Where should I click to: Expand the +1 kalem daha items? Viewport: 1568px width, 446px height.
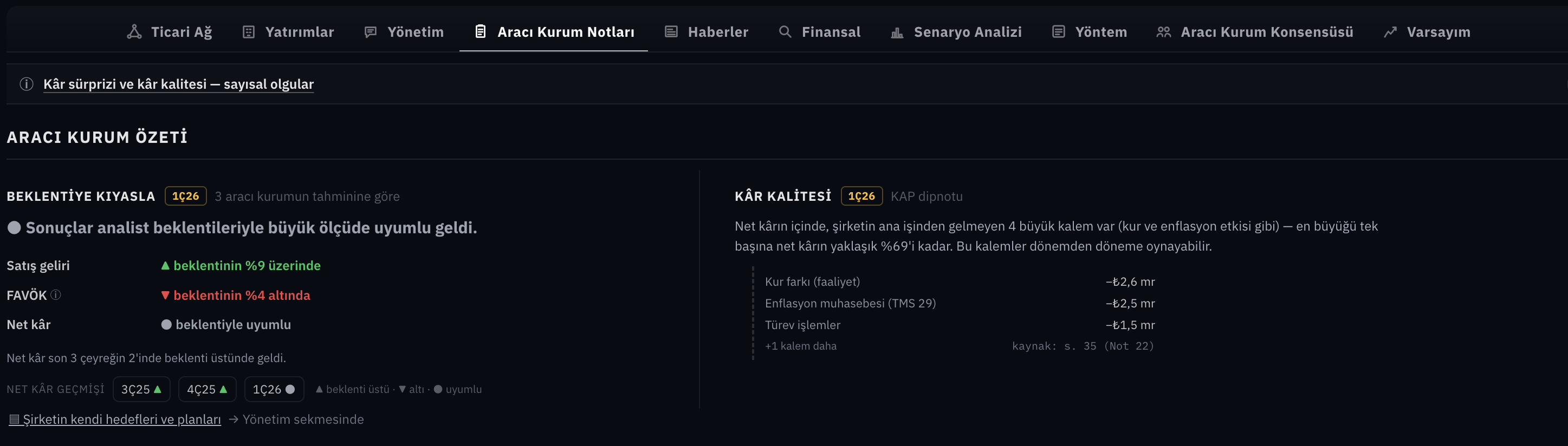800,346
